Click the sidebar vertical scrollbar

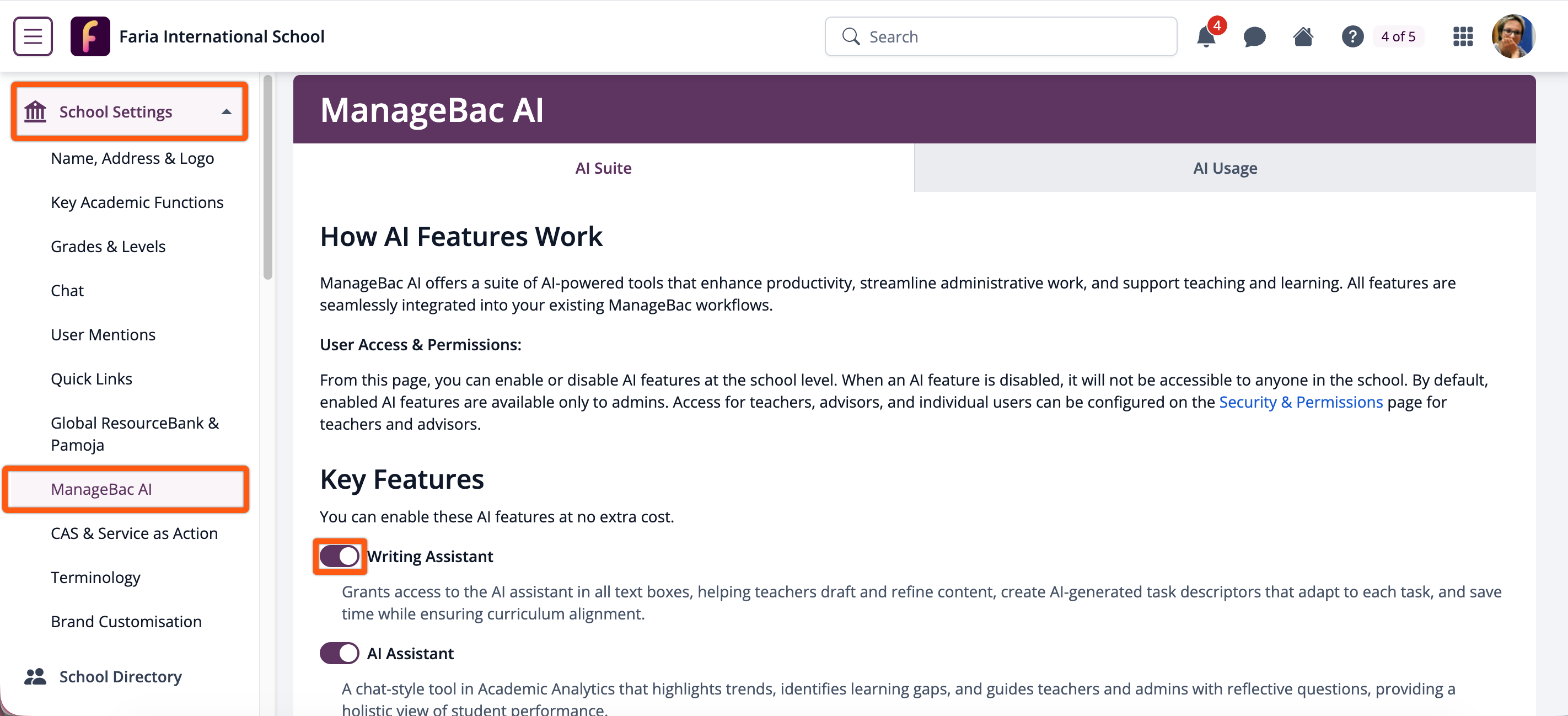[268, 177]
